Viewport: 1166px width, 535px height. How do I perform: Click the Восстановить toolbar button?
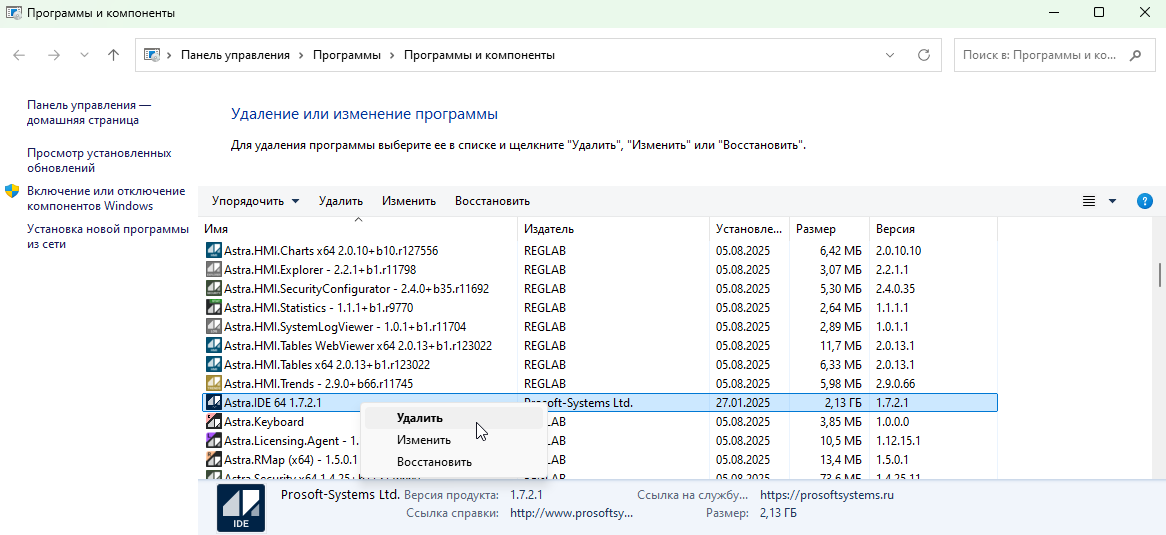point(492,201)
